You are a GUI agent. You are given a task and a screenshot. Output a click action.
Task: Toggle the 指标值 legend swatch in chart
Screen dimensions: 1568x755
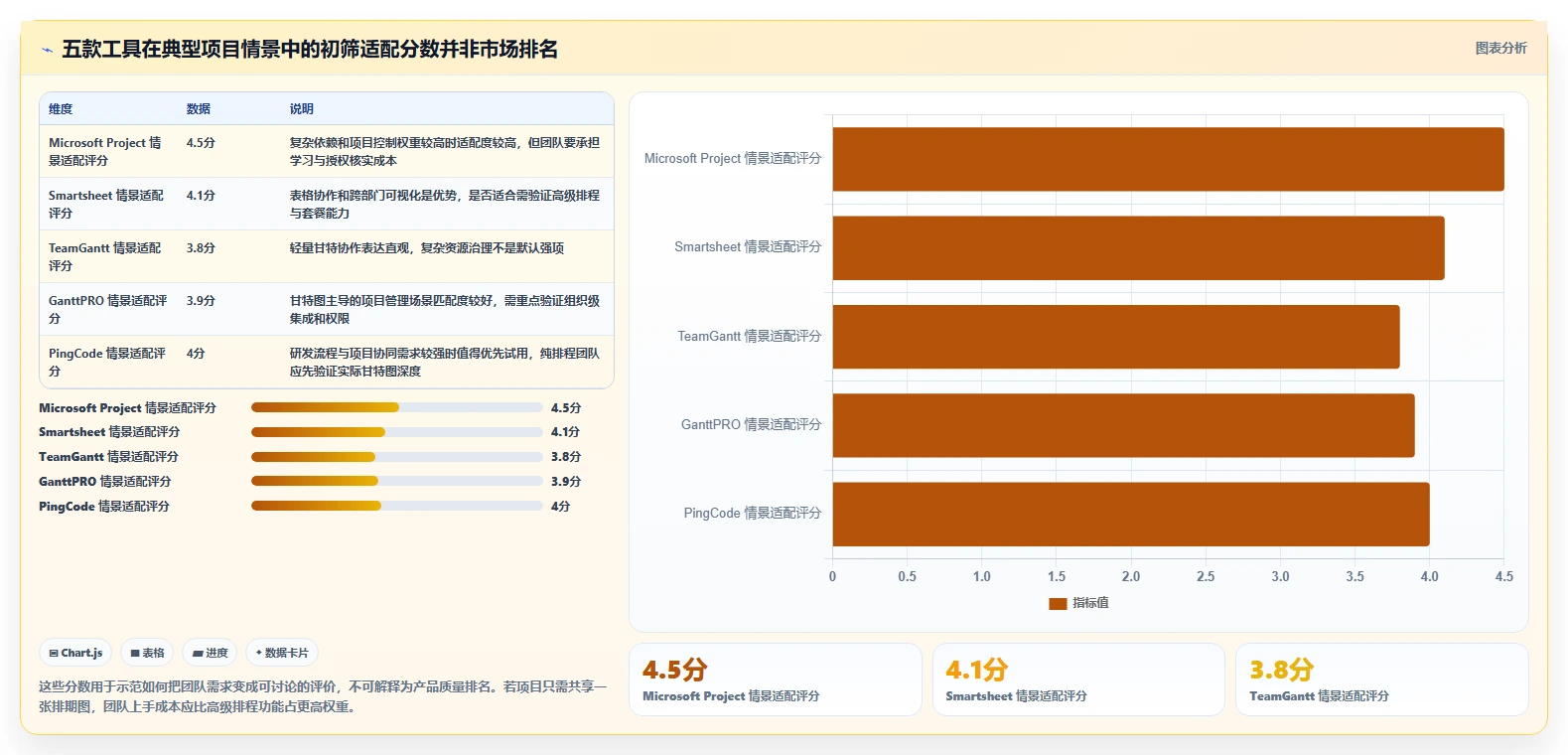click(x=1058, y=603)
